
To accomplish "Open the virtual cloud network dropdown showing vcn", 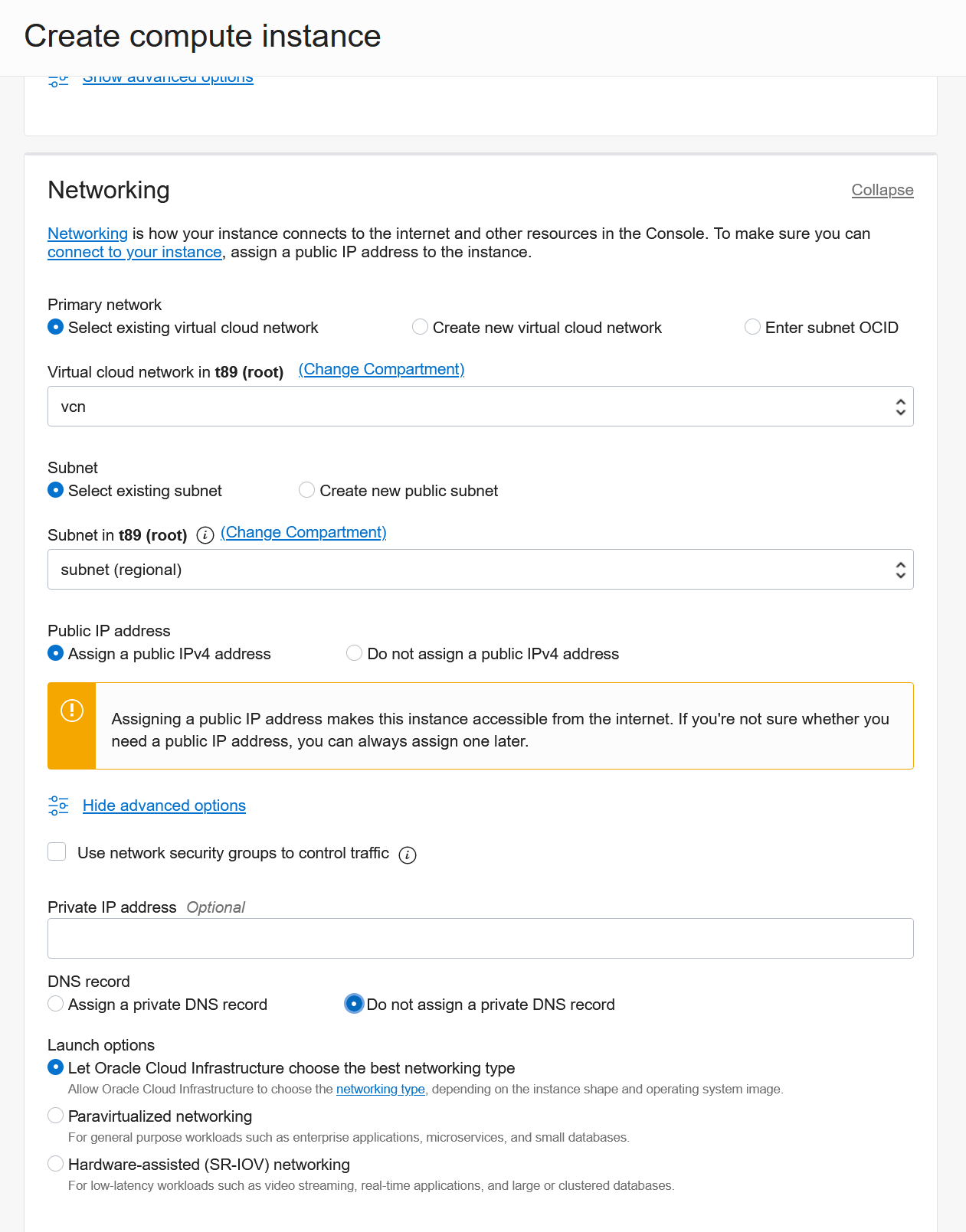I will (x=901, y=406).
